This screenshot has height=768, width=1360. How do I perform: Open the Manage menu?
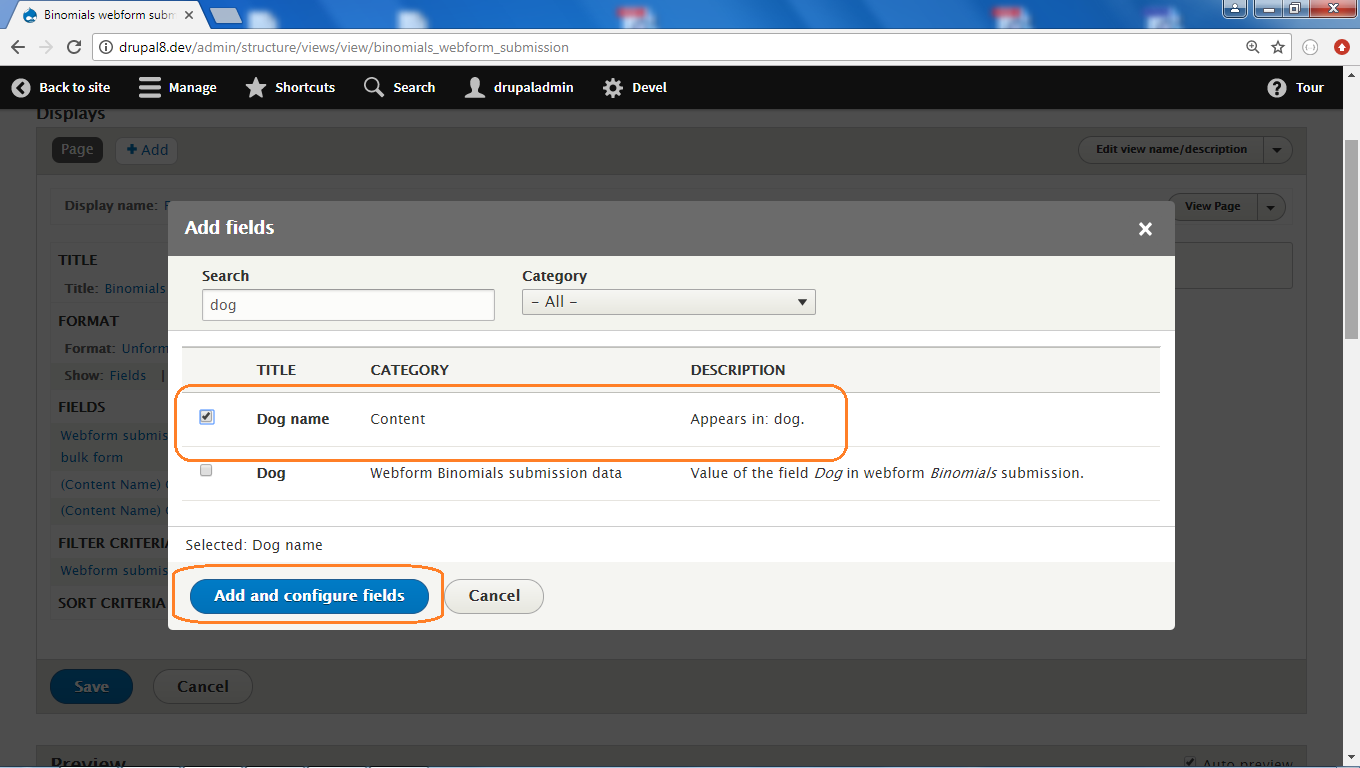click(178, 88)
